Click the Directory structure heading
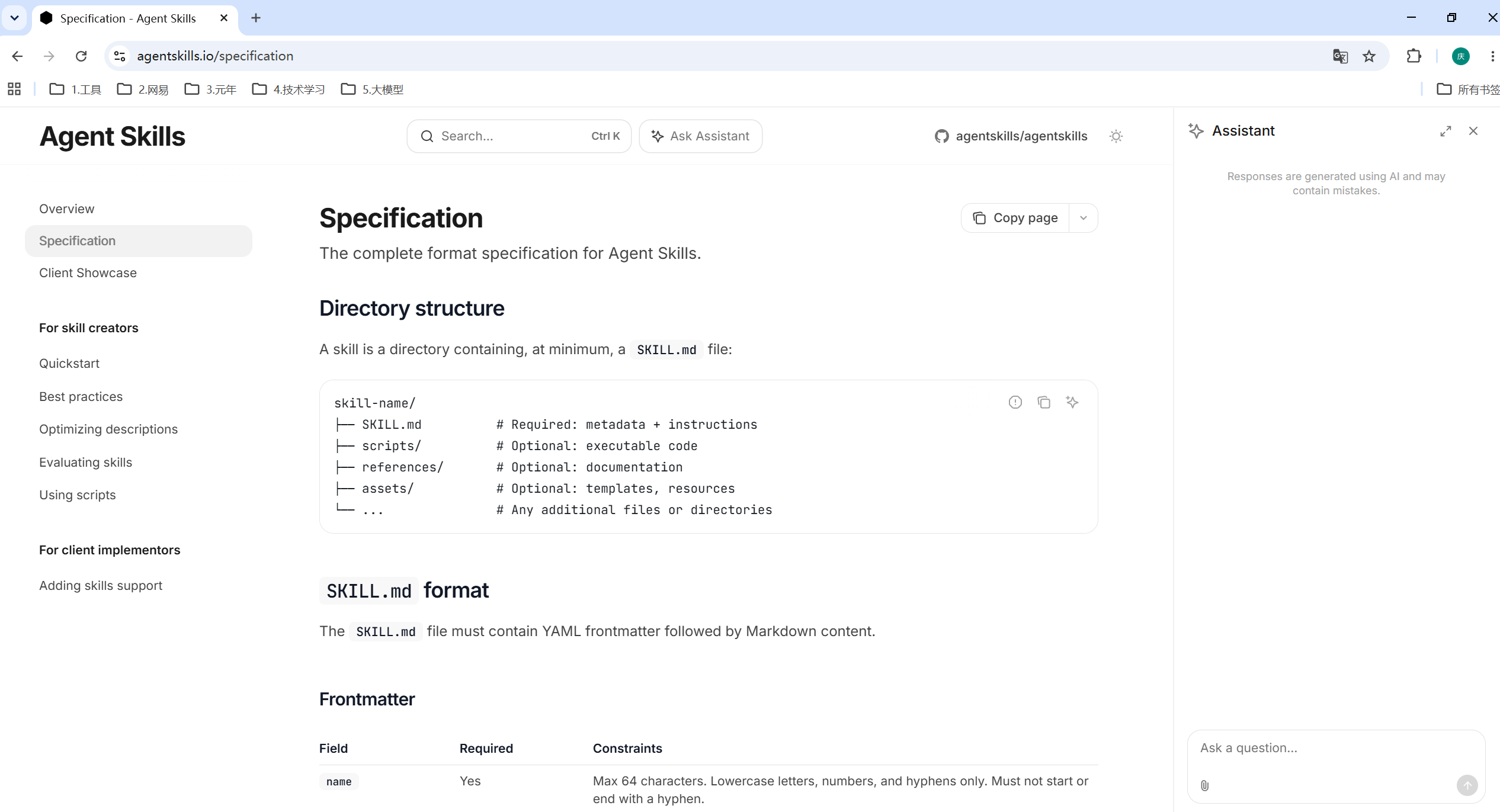 pos(412,309)
